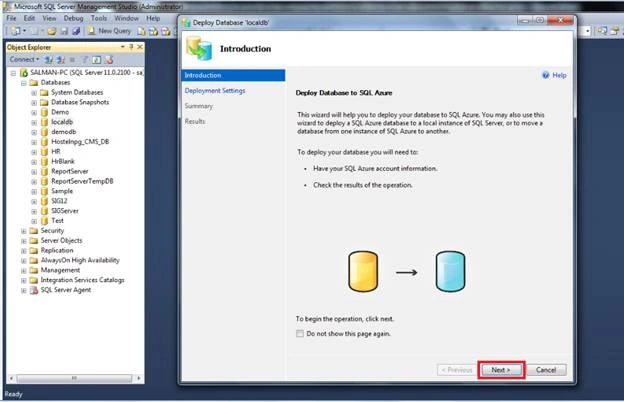
Task: Click the Connect Object Explorer icon
Action: click(x=49, y=60)
